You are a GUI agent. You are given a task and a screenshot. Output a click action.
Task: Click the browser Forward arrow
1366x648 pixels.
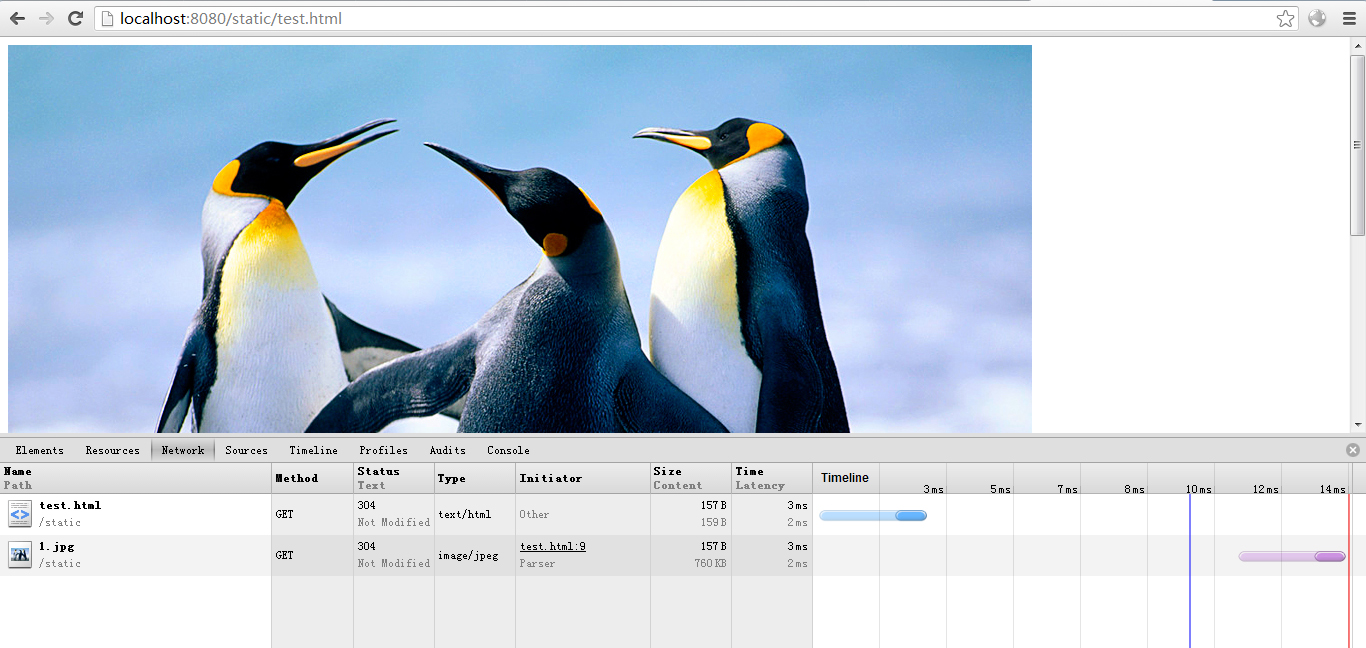(x=46, y=19)
